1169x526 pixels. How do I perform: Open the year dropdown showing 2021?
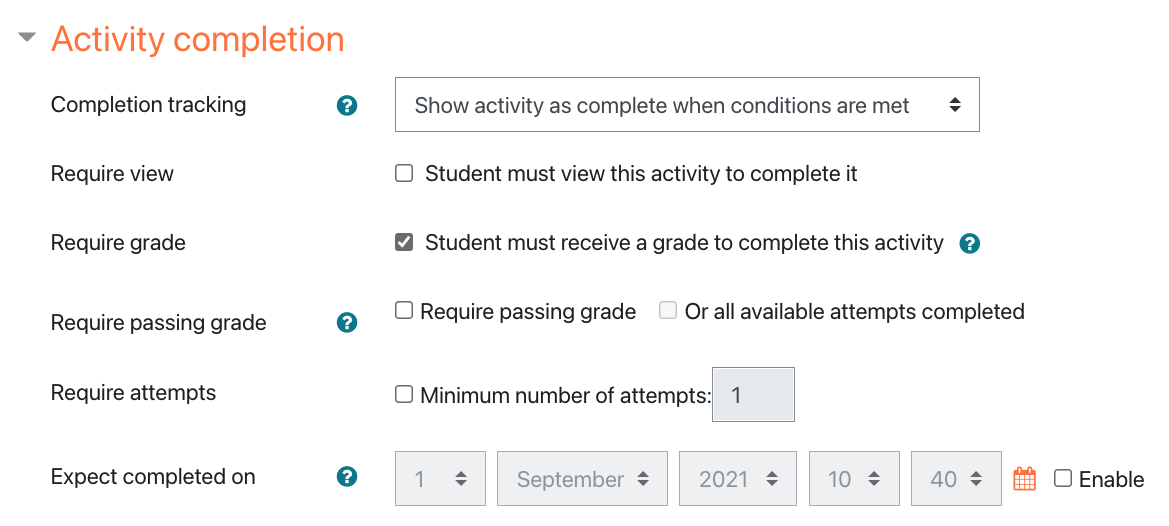click(x=738, y=478)
